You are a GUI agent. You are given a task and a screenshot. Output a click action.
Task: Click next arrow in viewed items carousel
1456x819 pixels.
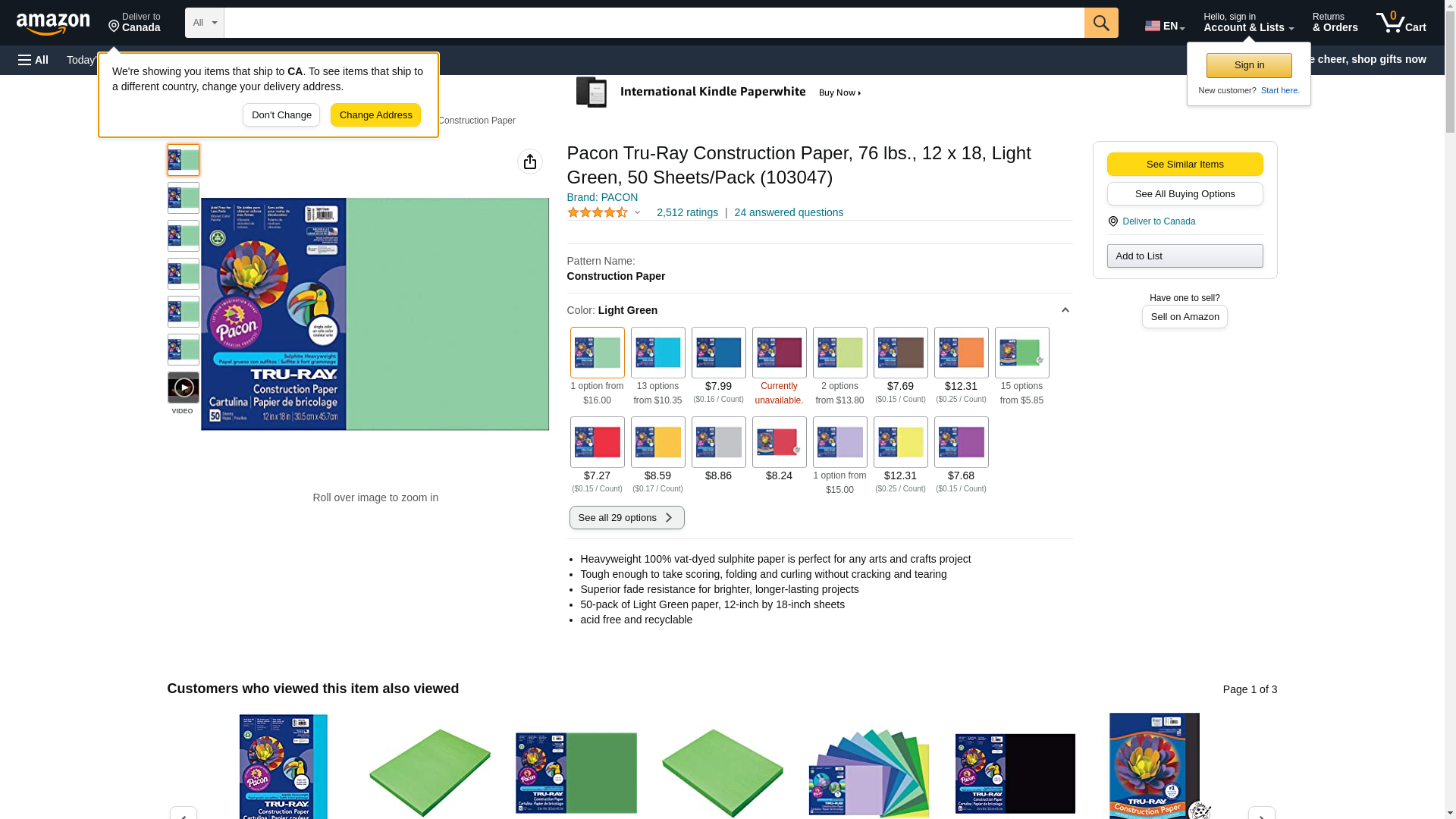1261,813
